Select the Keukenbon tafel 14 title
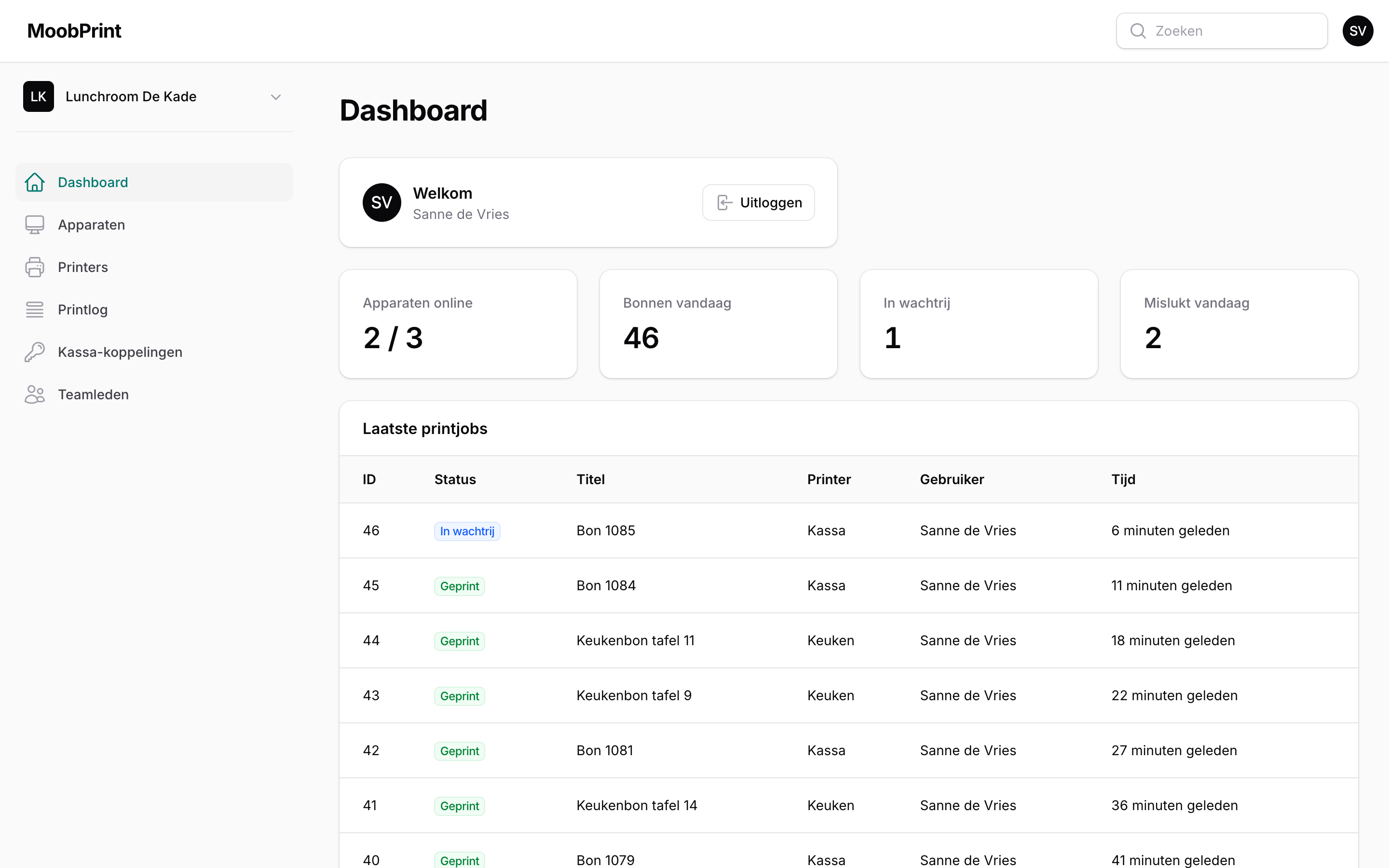 tap(637, 805)
